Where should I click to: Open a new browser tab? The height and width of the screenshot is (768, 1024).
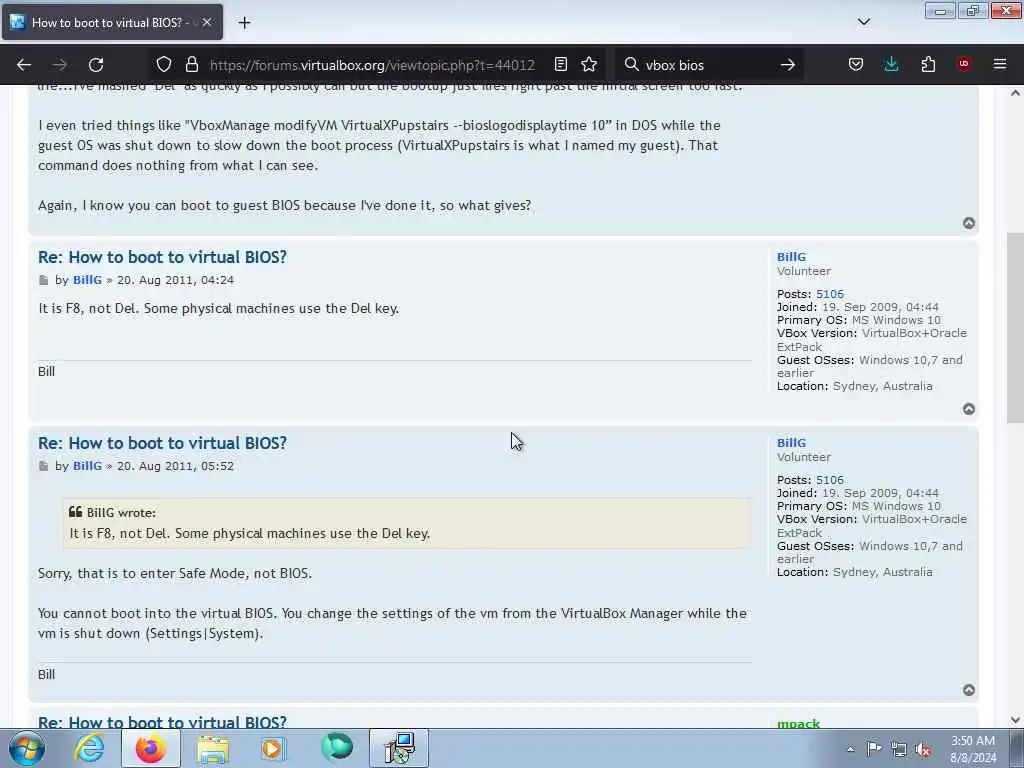click(244, 23)
